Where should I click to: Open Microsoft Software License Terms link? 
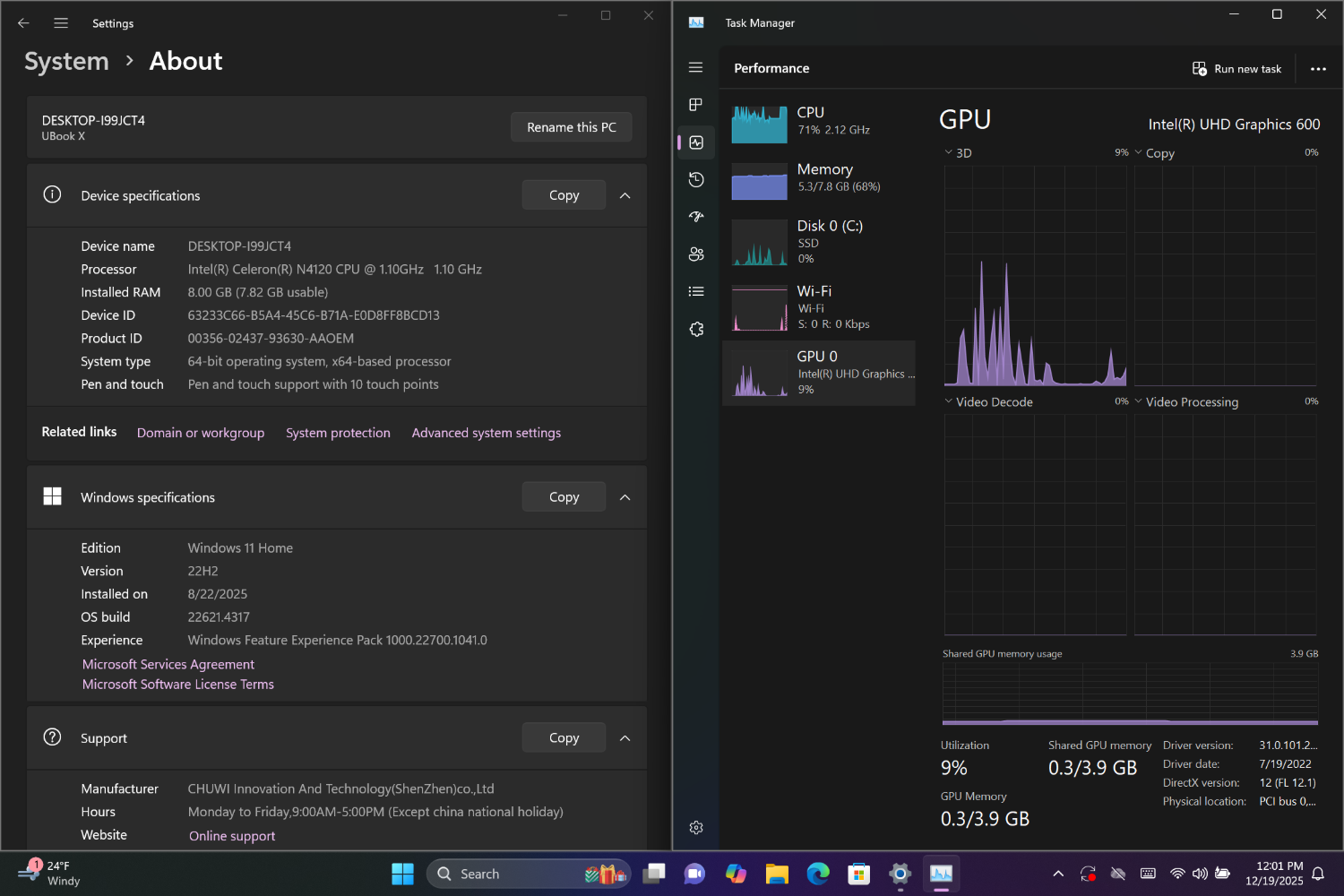[178, 685]
